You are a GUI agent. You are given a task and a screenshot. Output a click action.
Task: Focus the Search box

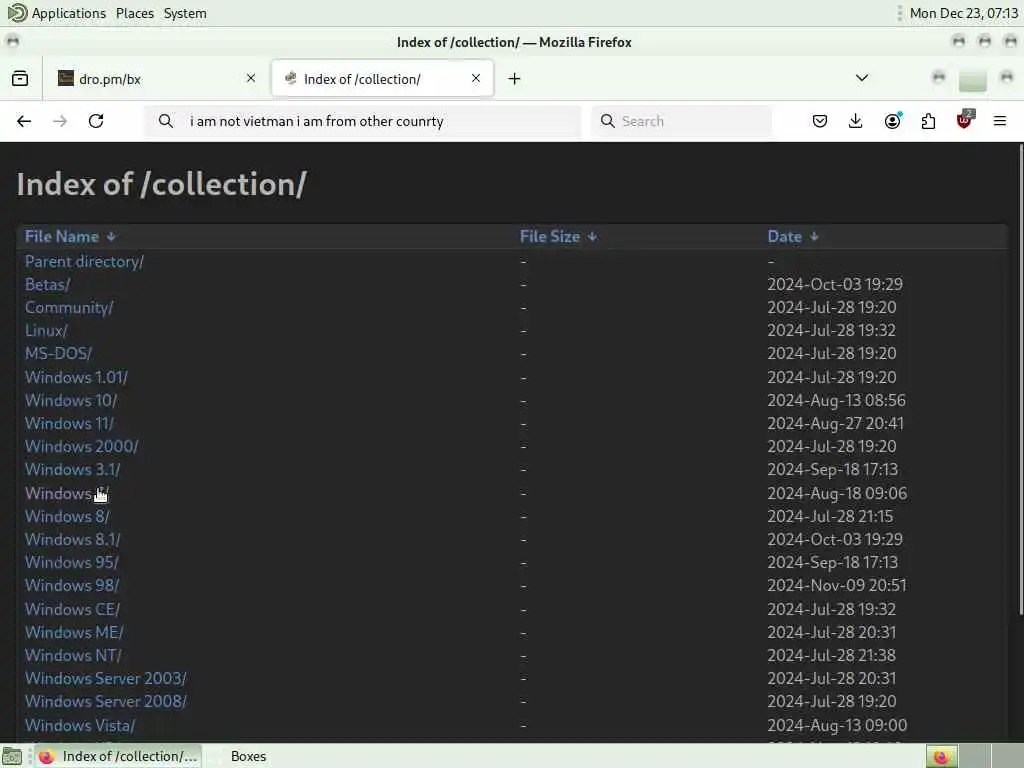point(681,121)
